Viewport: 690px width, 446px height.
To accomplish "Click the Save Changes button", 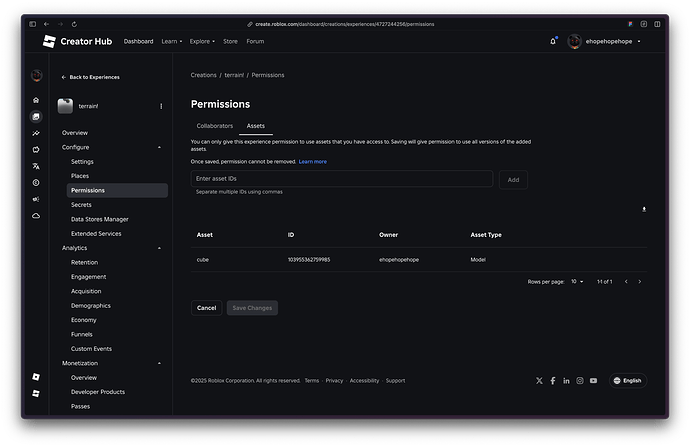I will tap(252, 308).
